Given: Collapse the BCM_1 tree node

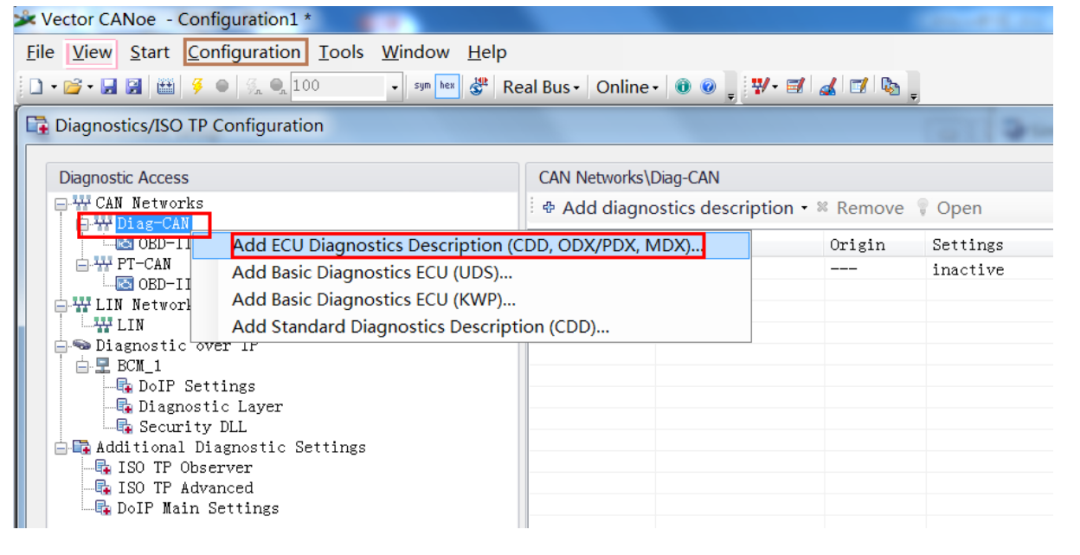Looking at the screenshot, I should (83, 366).
